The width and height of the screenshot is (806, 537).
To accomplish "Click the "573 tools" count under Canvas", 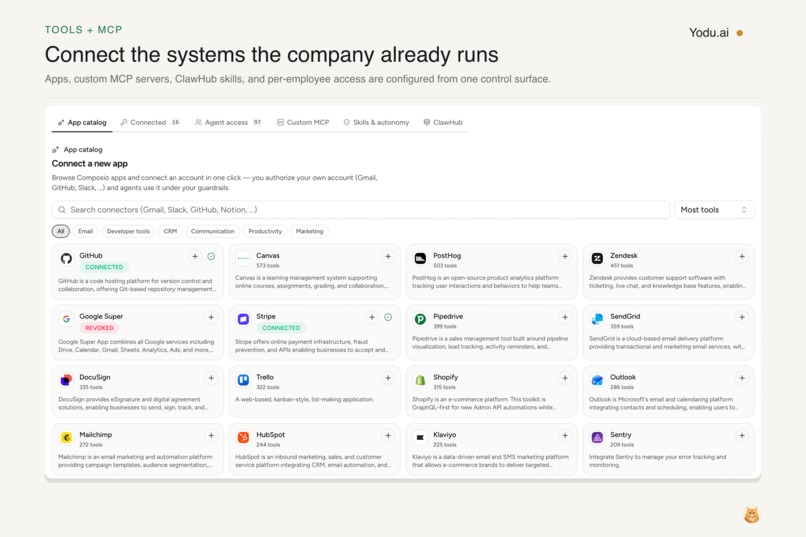I will [268, 266].
